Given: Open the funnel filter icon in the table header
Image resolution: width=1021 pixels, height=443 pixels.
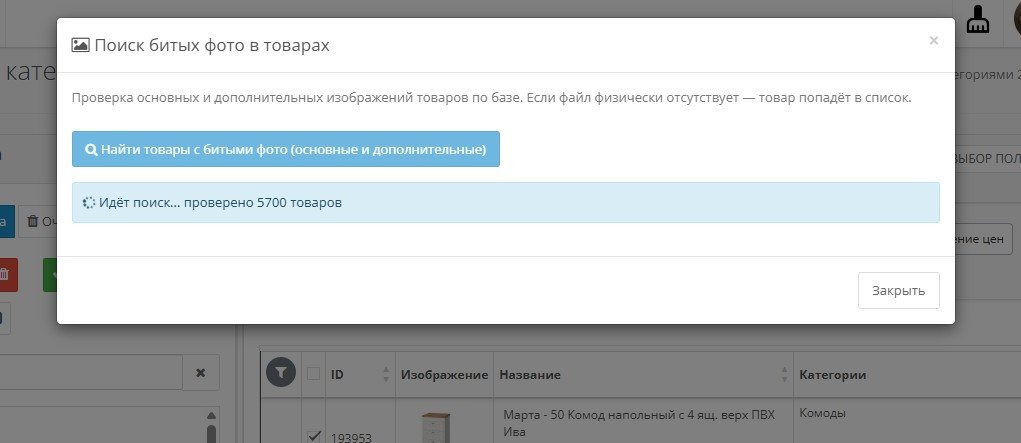Looking at the screenshot, I should tap(281, 373).
